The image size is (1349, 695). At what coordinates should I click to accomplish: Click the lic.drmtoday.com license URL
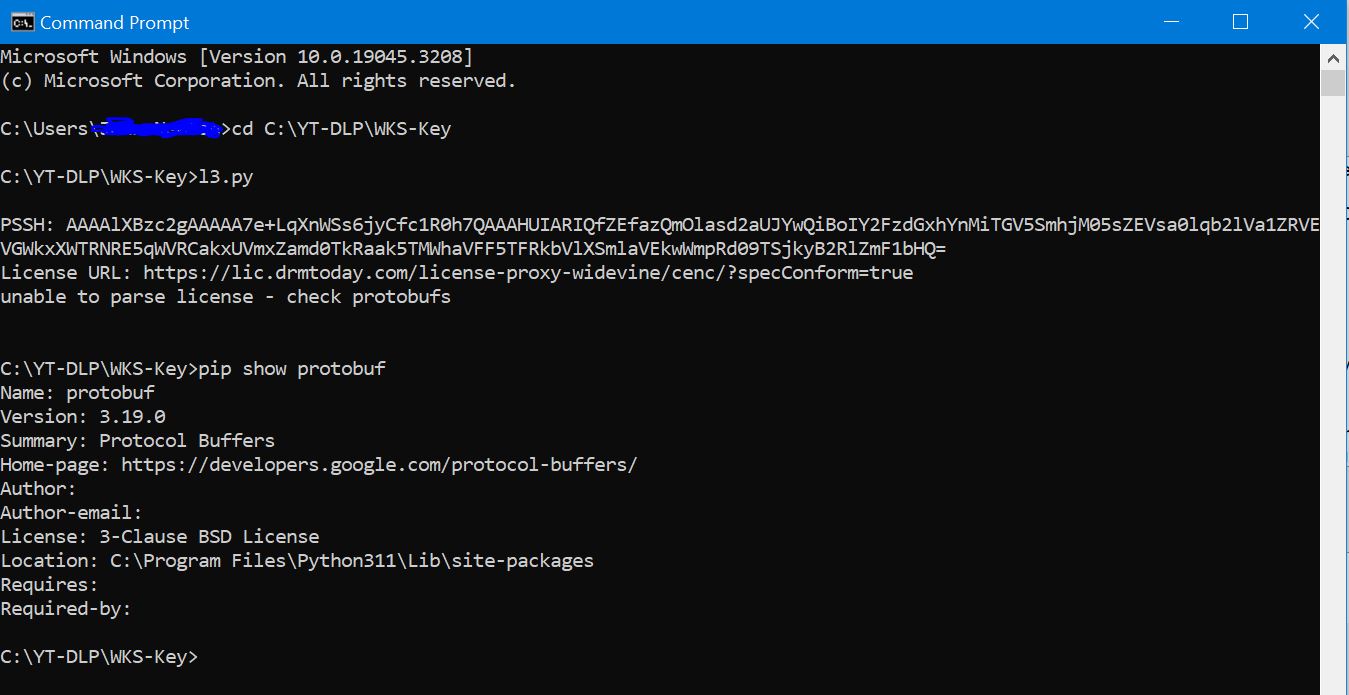pos(528,272)
